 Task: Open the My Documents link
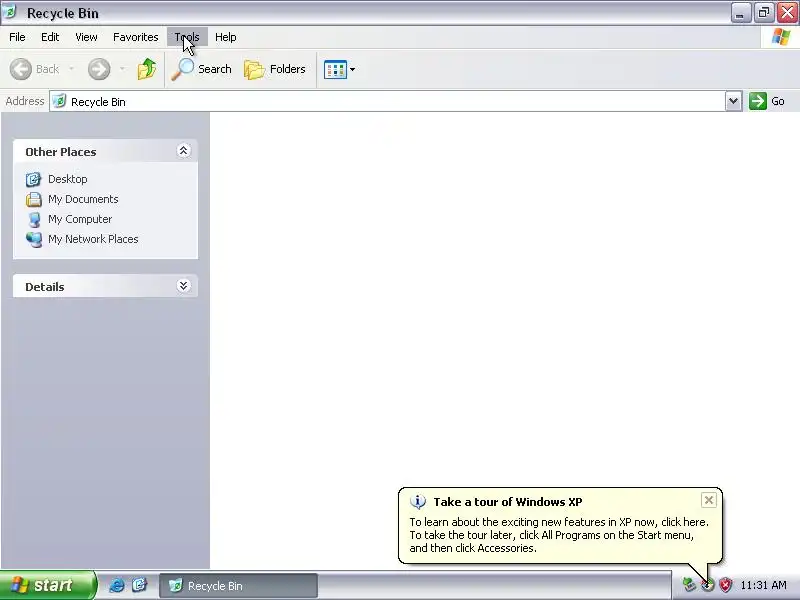coord(83,199)
